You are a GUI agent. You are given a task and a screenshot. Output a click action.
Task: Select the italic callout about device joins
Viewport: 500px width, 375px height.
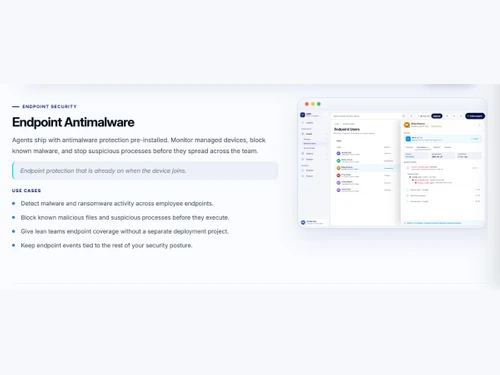tap(145, 171)
